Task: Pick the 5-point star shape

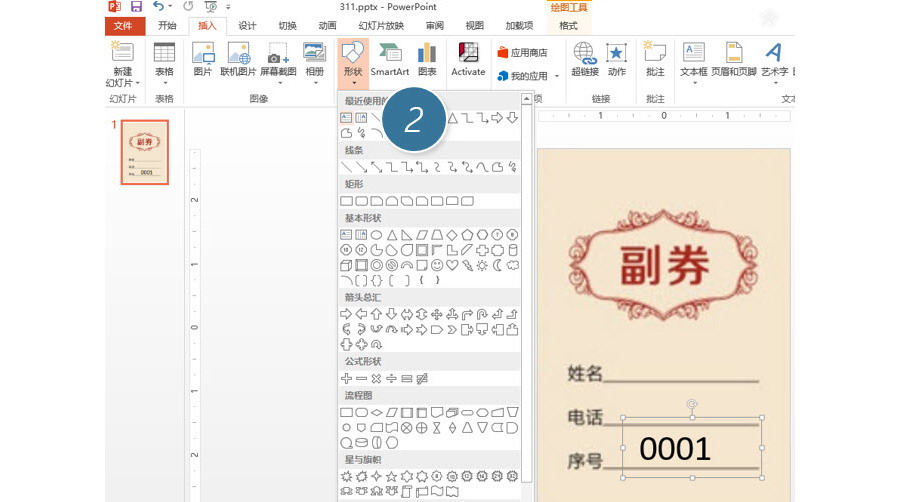Action: click(x=391, y=476)
